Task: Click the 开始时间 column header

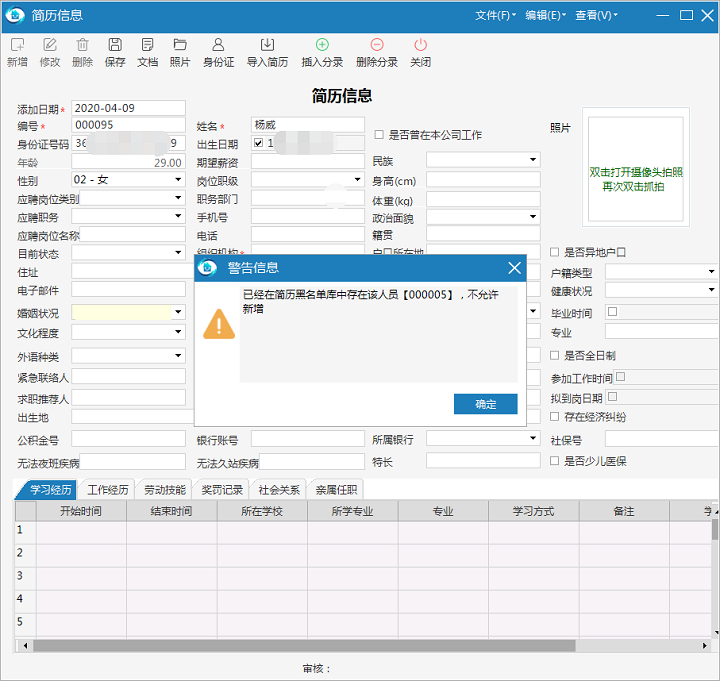Action: [x=81, y=511]
